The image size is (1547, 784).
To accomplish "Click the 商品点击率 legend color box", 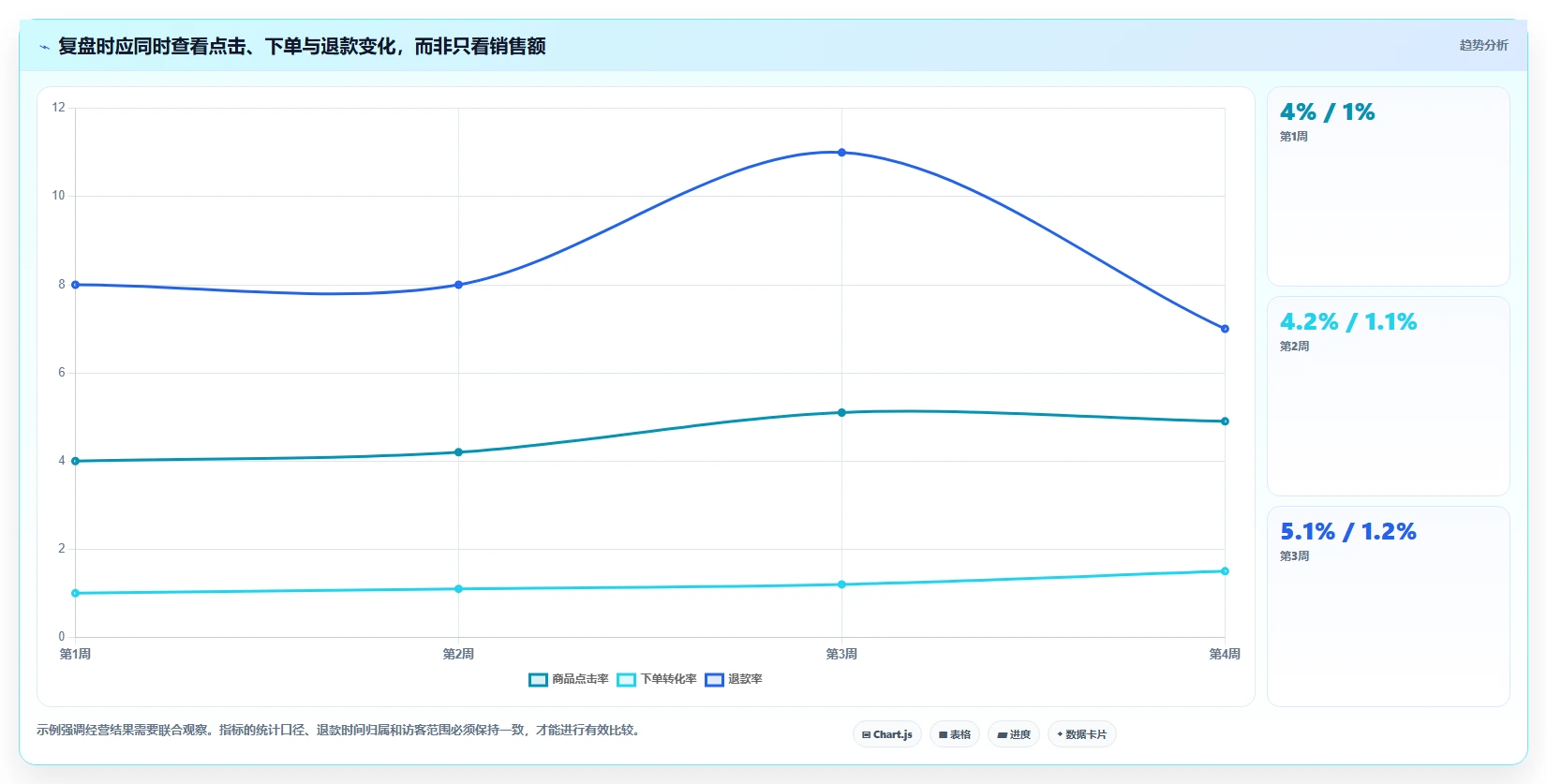I will tap(538, 680).
